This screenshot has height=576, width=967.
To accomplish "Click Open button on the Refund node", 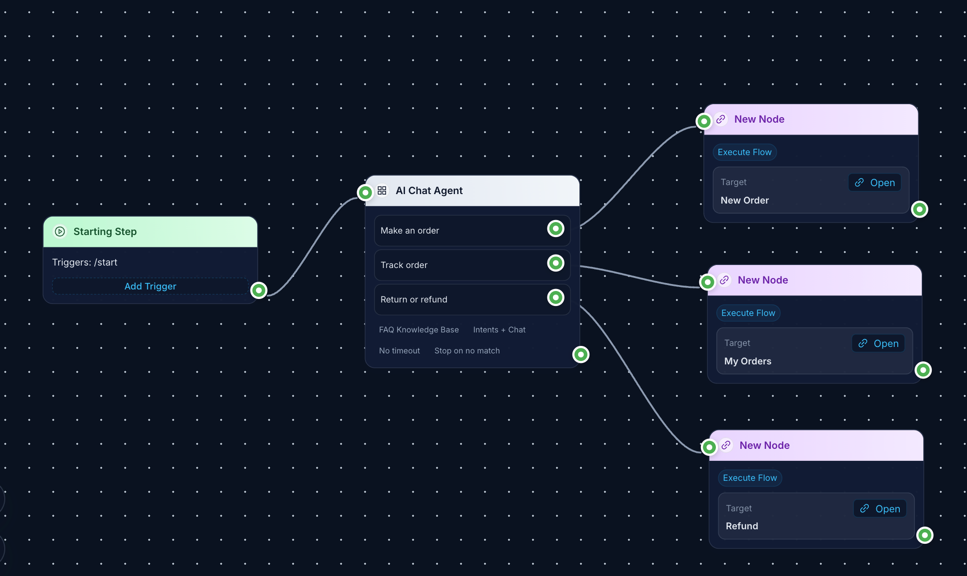I will [x=880, y=508].
